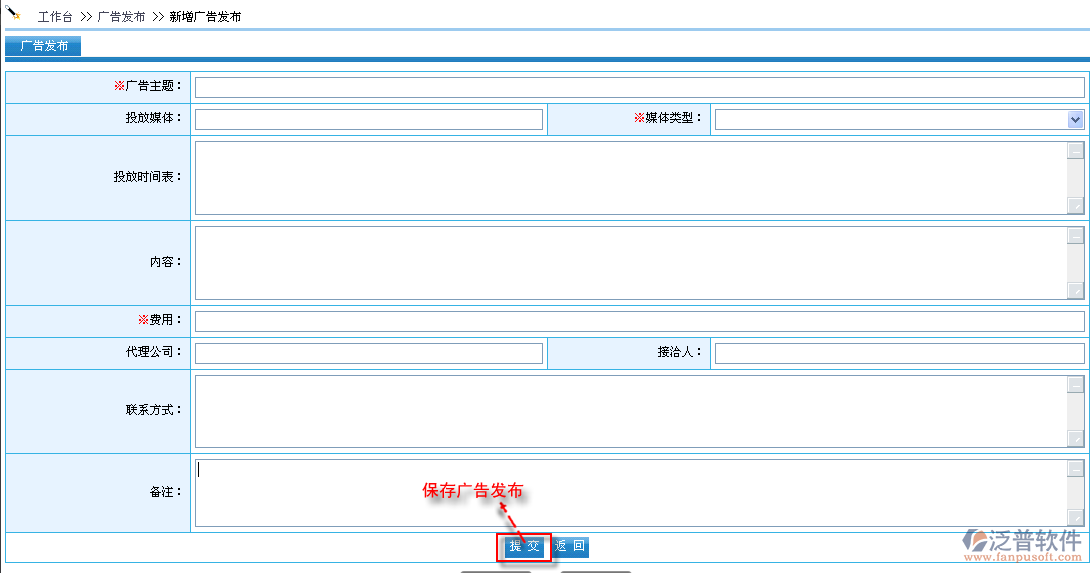
Task: Click bottom scroll button of 备注 area
Action: pyautogui.click(x=1076, y=517)
